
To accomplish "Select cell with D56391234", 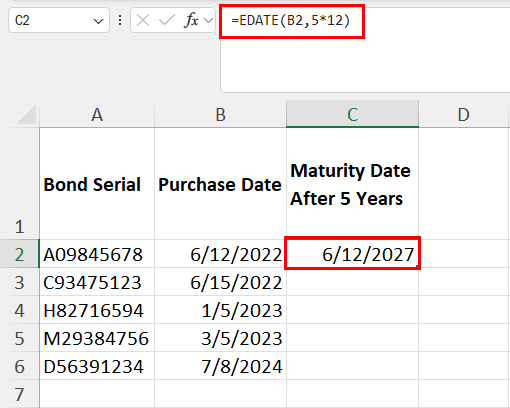I will [97, 366].
